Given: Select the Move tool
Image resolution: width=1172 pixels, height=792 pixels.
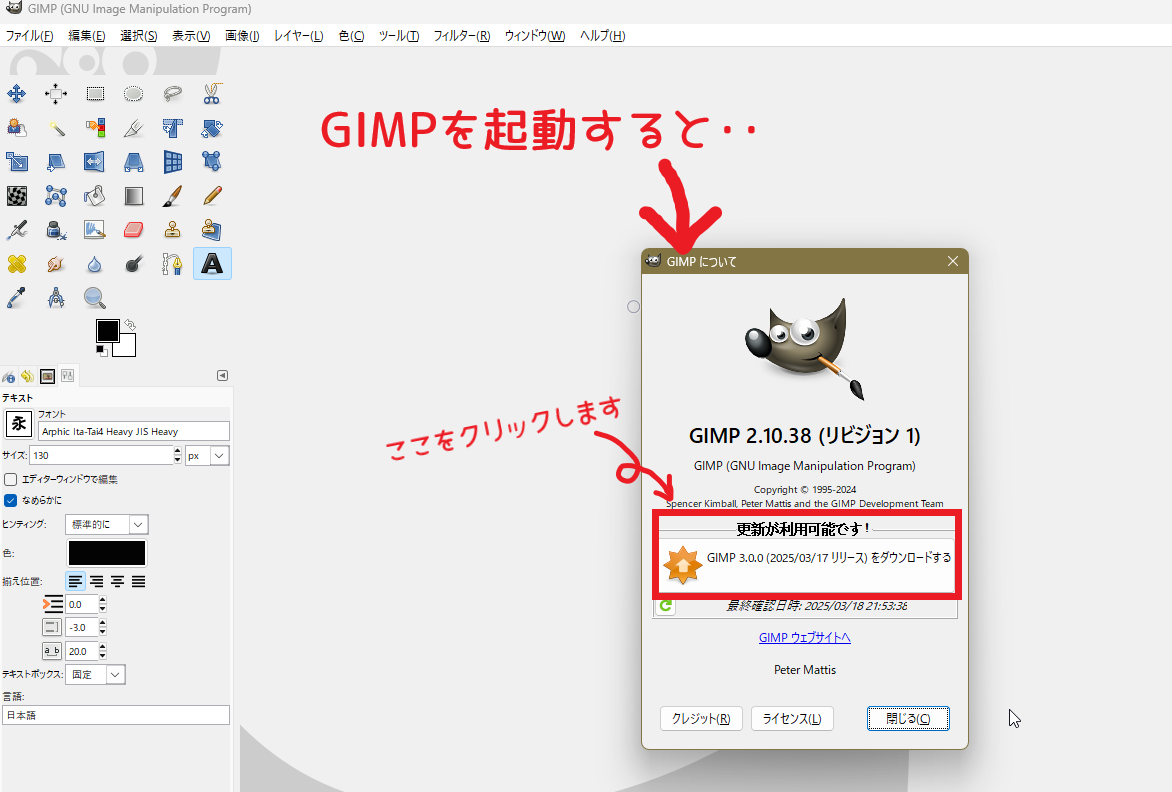Looking at the screenshot, I should tap(17, 93).
